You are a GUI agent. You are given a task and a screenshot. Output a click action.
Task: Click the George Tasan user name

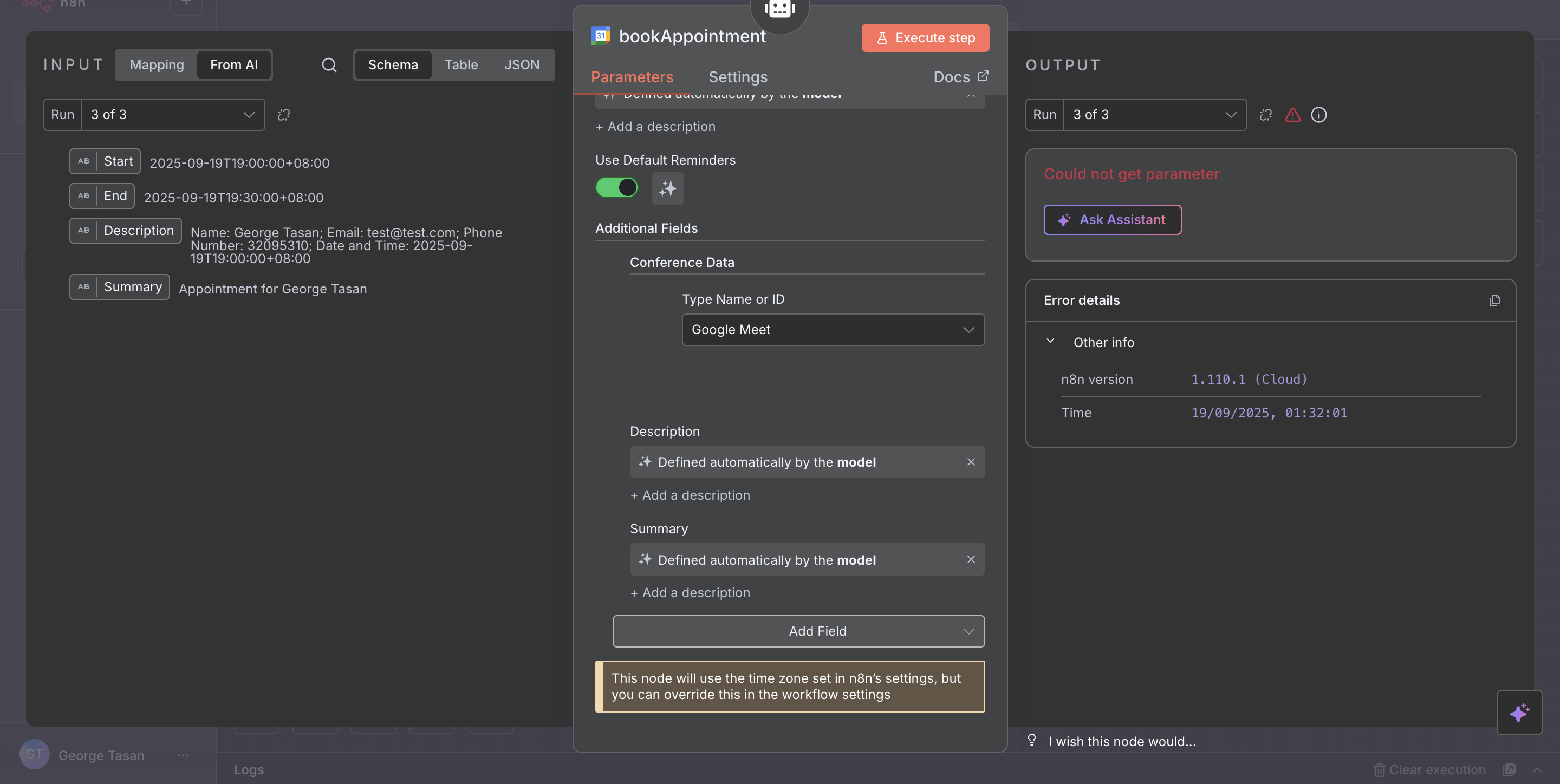click(101, 755)
